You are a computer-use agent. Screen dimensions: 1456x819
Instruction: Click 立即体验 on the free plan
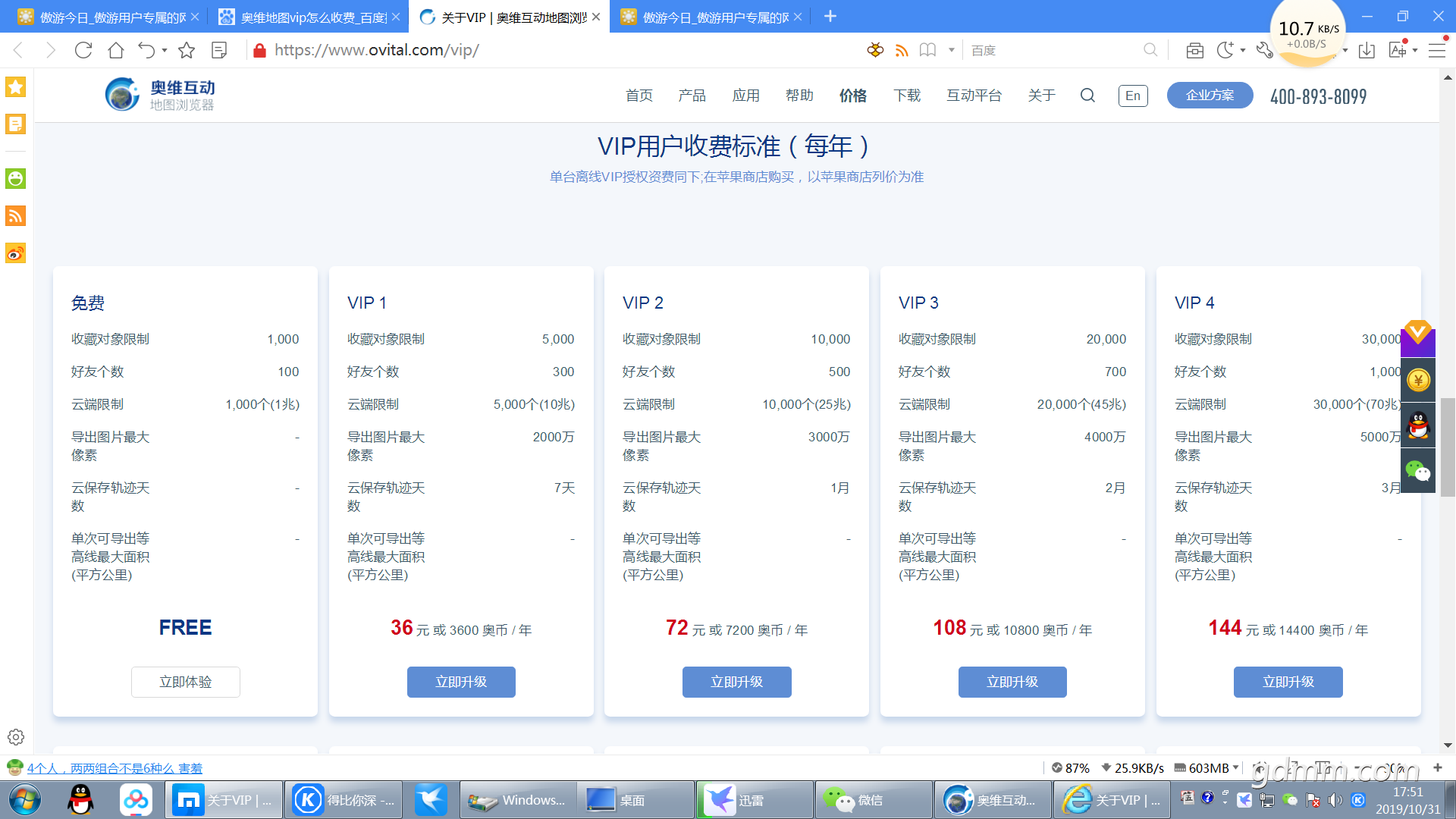tap(185, 682)
